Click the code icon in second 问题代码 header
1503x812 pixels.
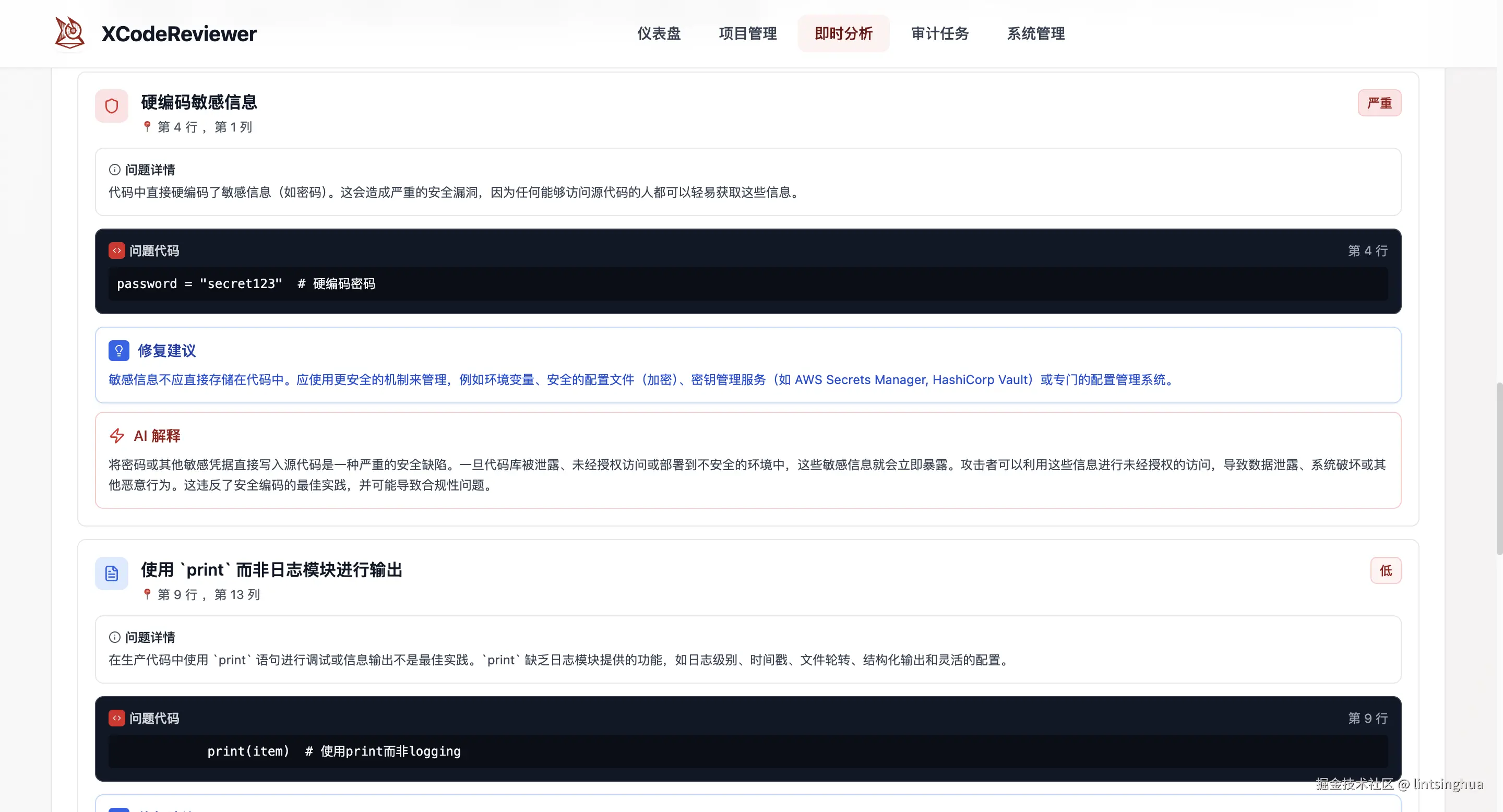tap(116, 718)
